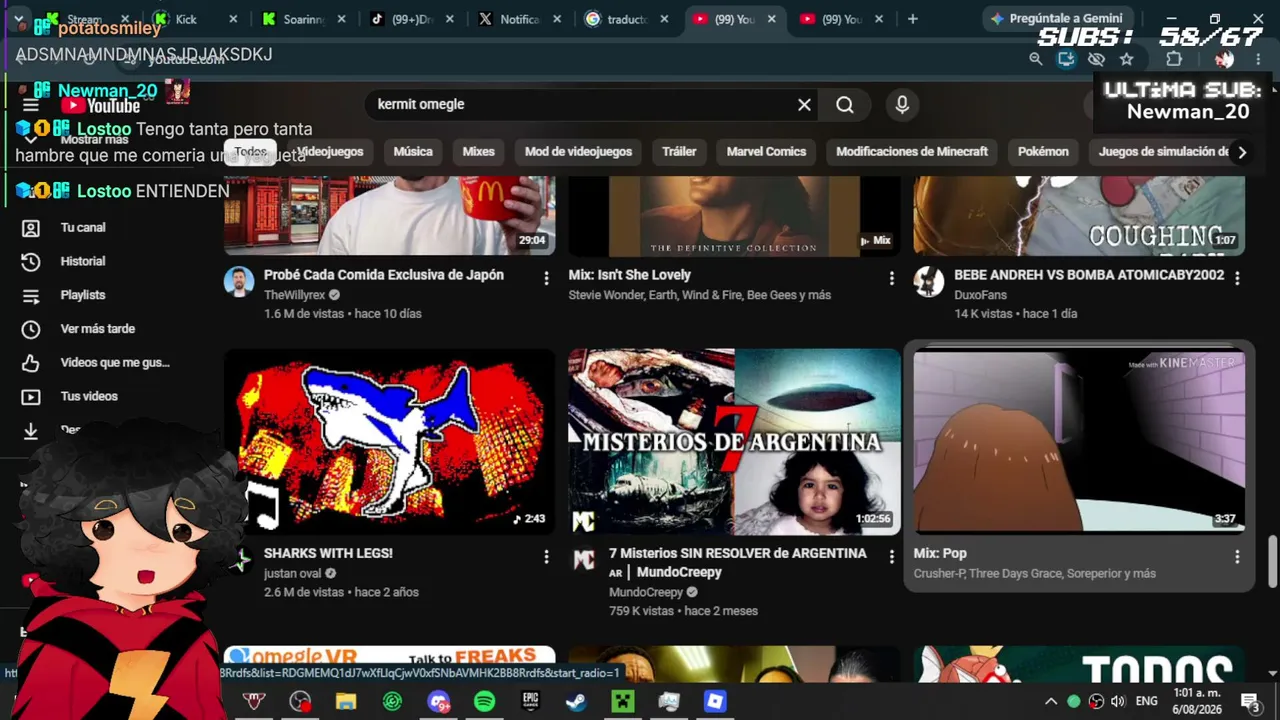This screenshot has height=720, width=1280.
Task: Open Steam from the taskbar
Action: coord(576,702)
